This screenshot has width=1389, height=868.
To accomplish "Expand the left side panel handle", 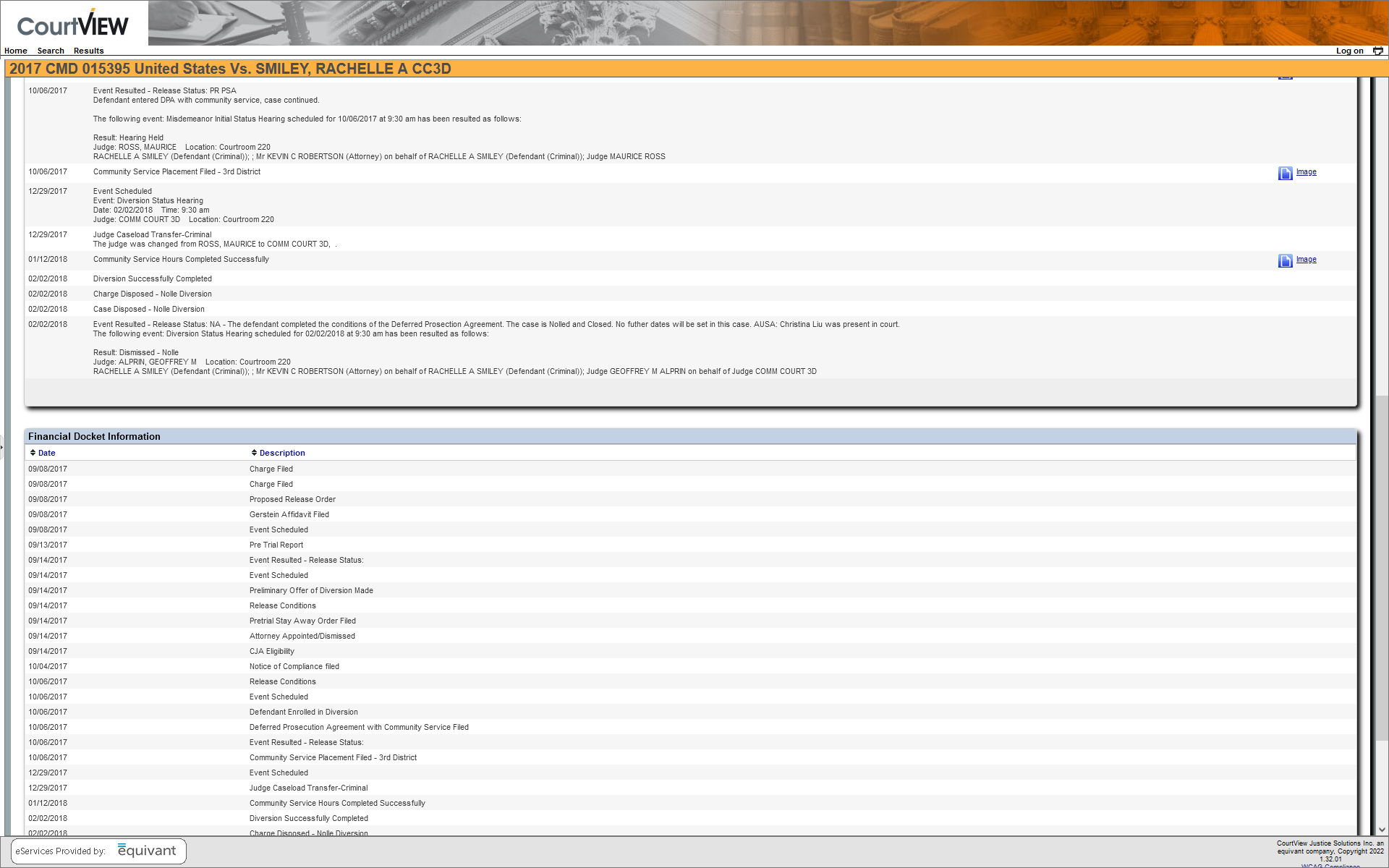I will [2, 447].
